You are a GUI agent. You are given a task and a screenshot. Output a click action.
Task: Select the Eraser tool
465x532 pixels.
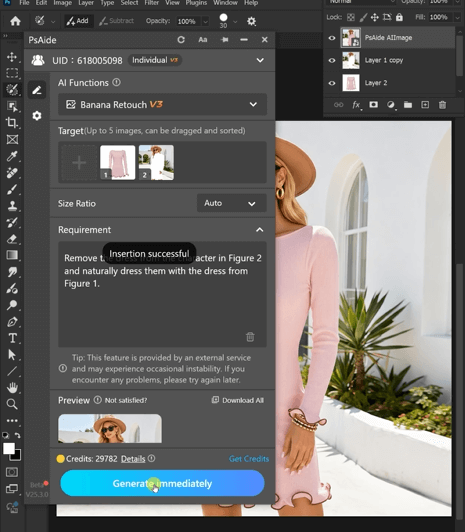[x=12, y=239]
